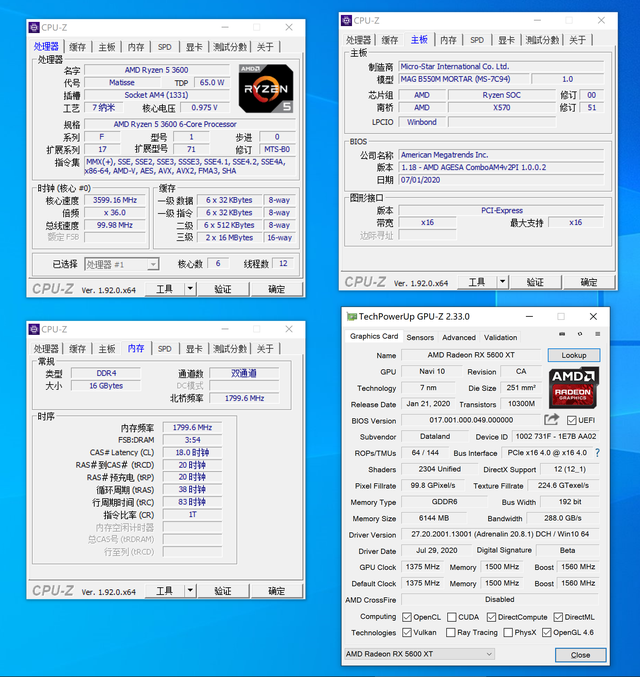Open the GPU-Z Advanced tab
The width and height of the screenshot is (640, 677).
click(x=459, y=337)
